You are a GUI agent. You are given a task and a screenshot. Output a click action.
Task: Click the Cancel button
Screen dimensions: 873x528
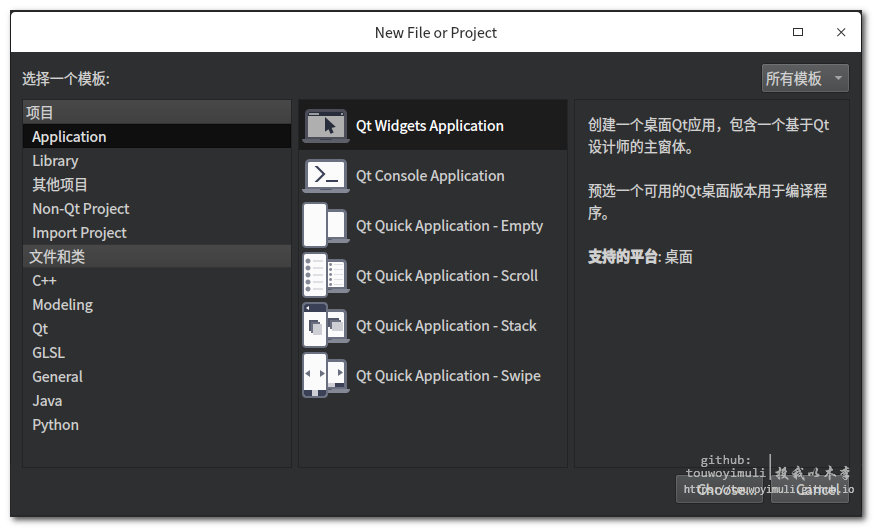pos(810,489)
